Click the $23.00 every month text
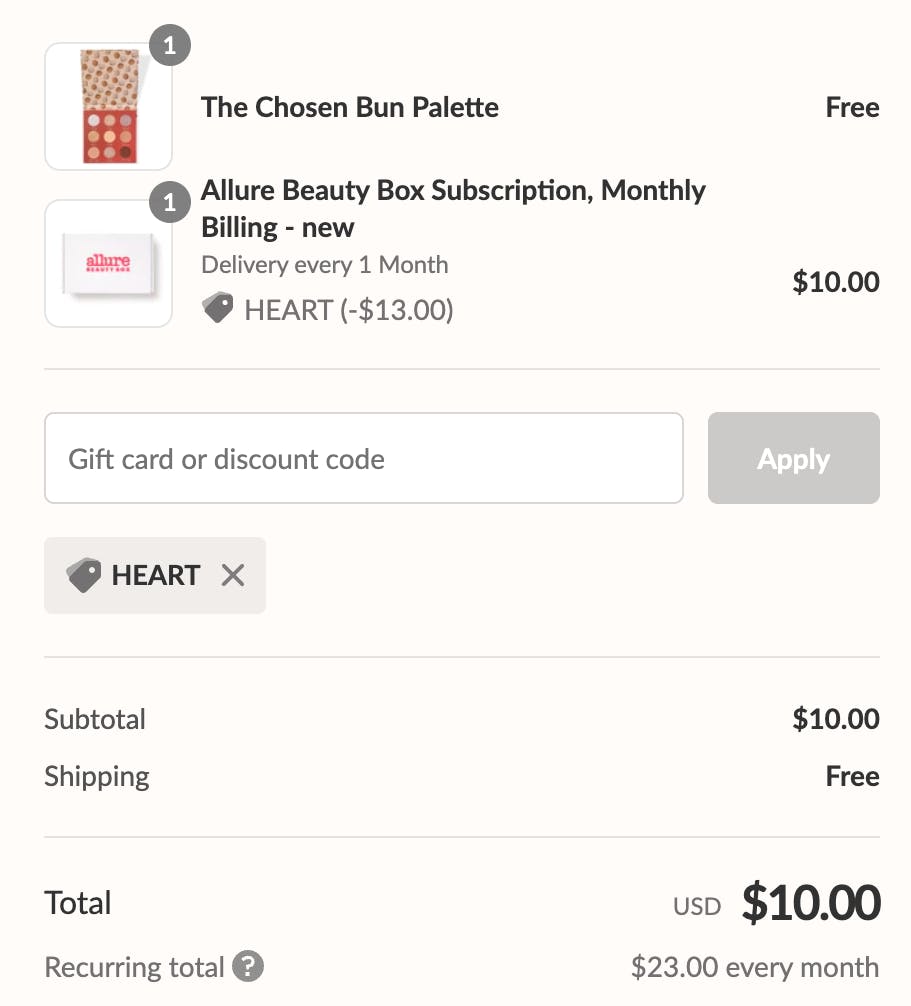Screen dimensions: 911x1006 [754, 967]
